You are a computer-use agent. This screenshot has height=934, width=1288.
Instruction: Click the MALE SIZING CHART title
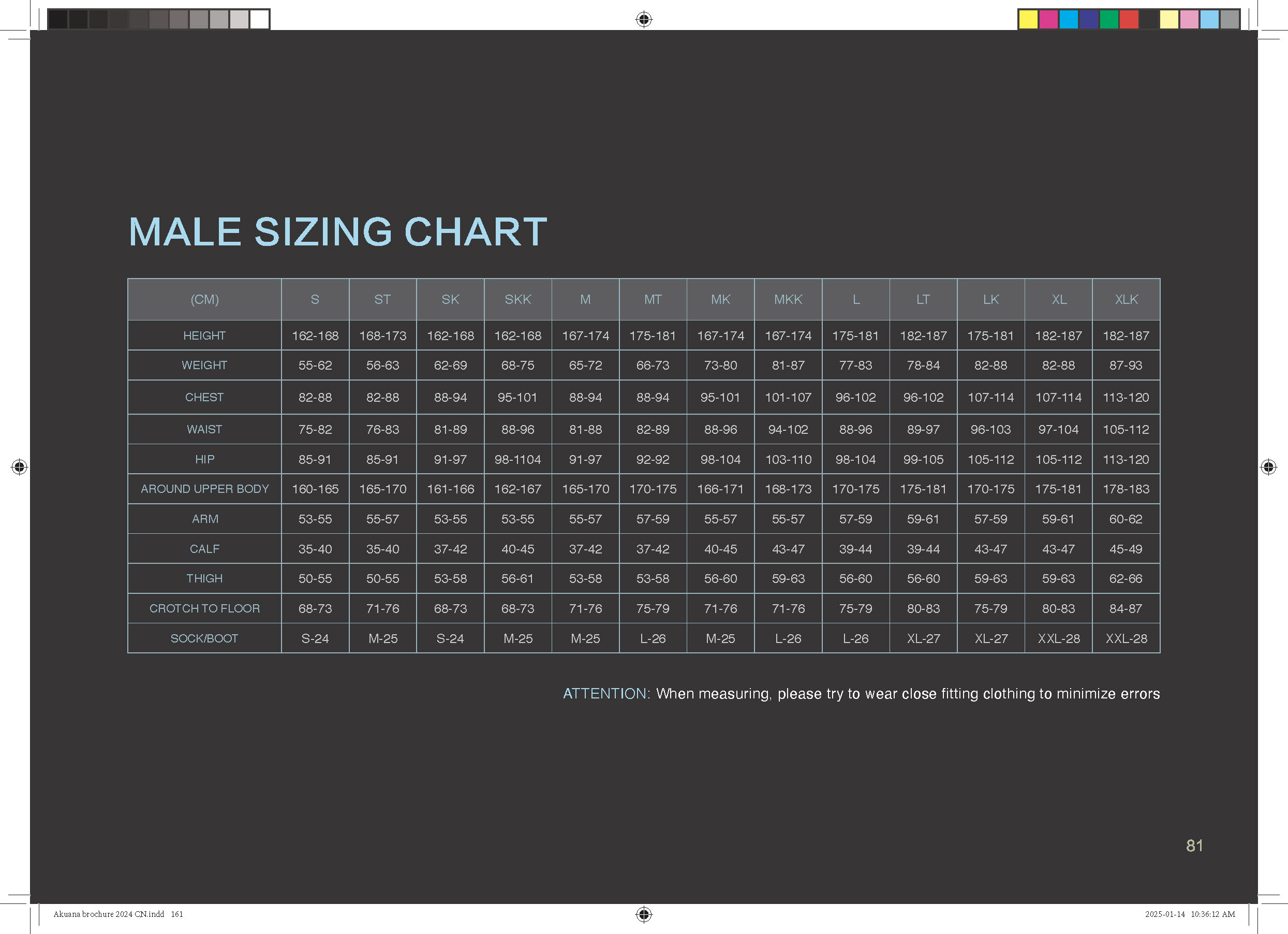click(337, 232)
